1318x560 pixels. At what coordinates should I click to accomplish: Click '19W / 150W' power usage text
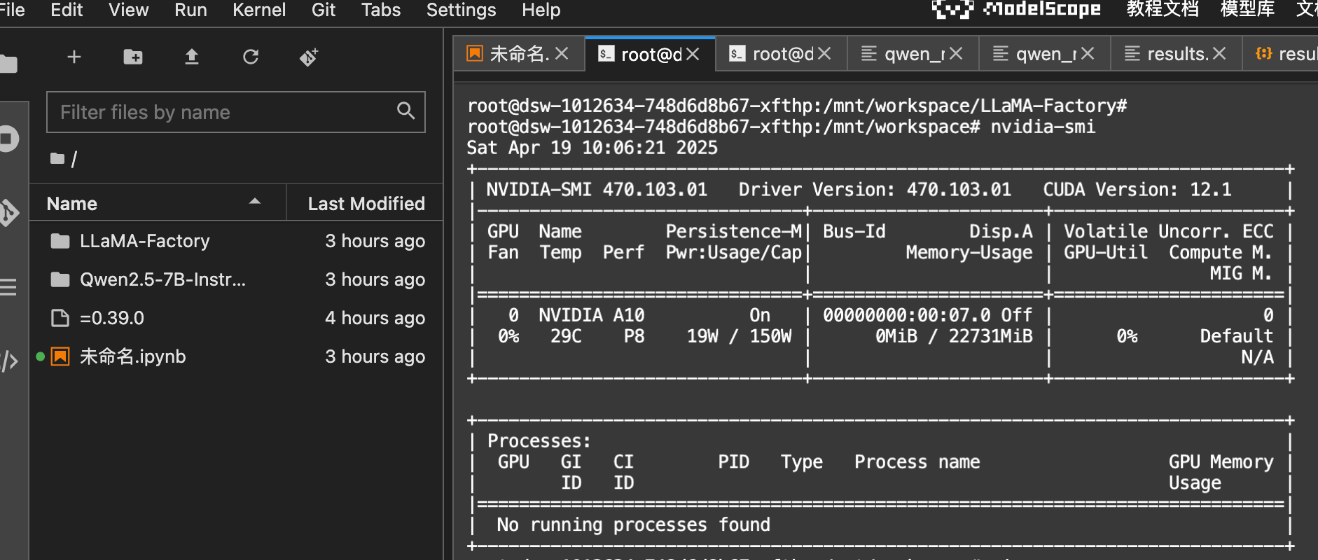point(739,336)
